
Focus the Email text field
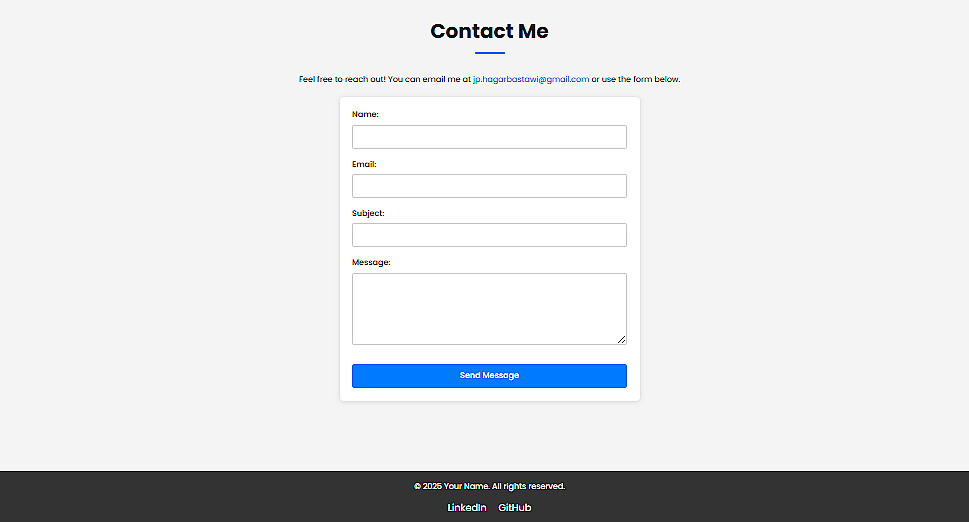[x=489, y=186]
